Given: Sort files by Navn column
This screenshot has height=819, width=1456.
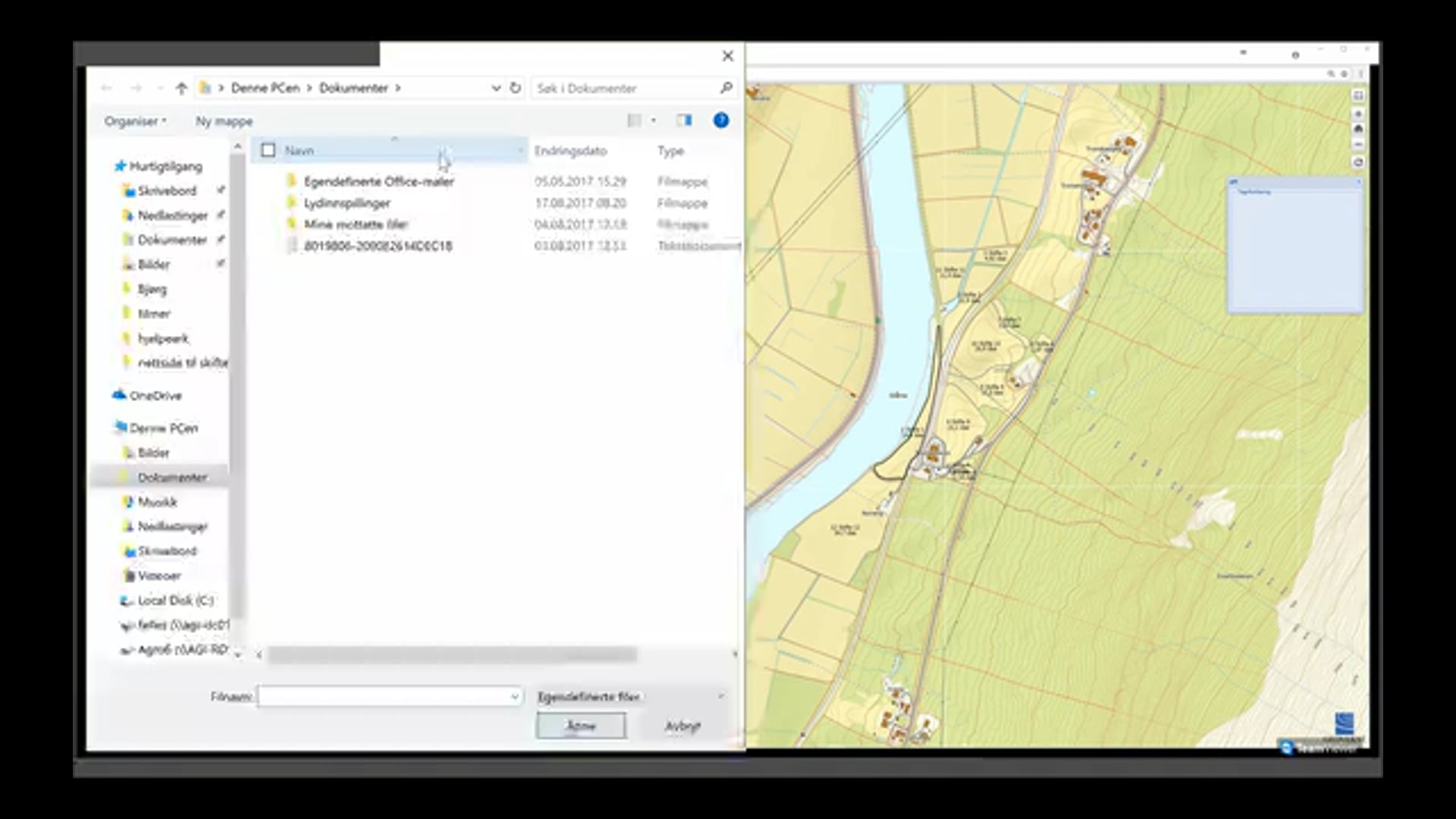Looking at the screenshot, I should pyautogui.click(x=300, y=151).
